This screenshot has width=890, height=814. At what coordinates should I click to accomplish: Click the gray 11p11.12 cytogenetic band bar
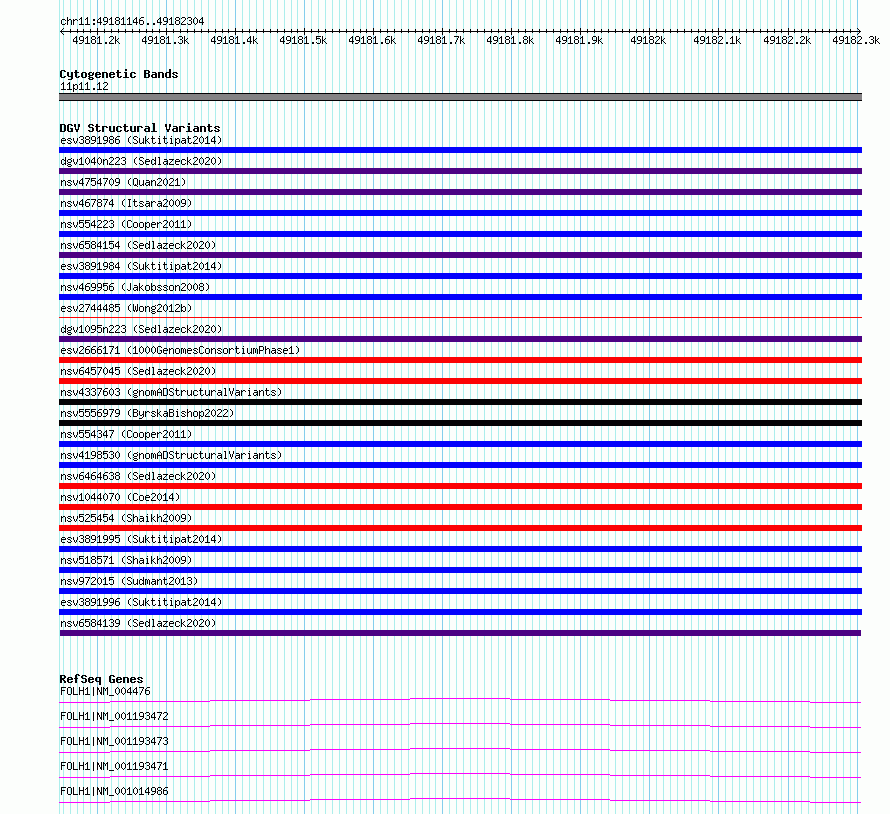click(460, 97)
